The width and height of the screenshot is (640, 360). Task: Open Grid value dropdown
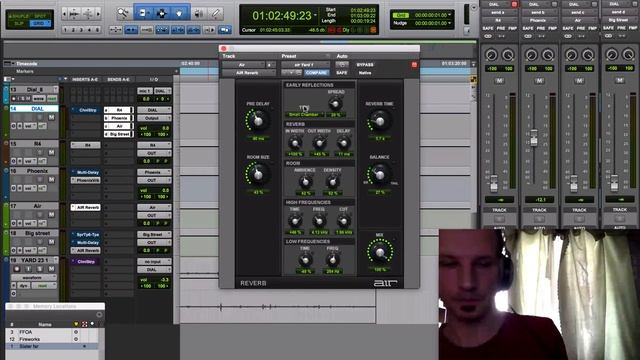tap(449, 15)
